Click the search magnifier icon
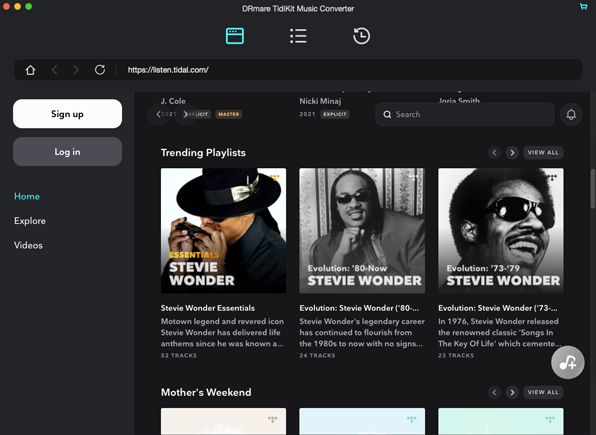This screenshot has width=596, height=435. click(x=387, y=114)
